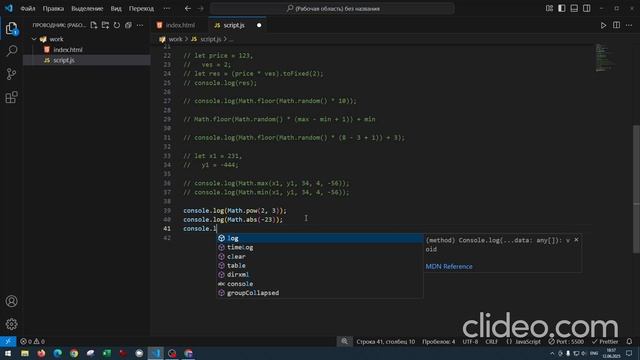Open the Explorer view in activity bar

11,28
